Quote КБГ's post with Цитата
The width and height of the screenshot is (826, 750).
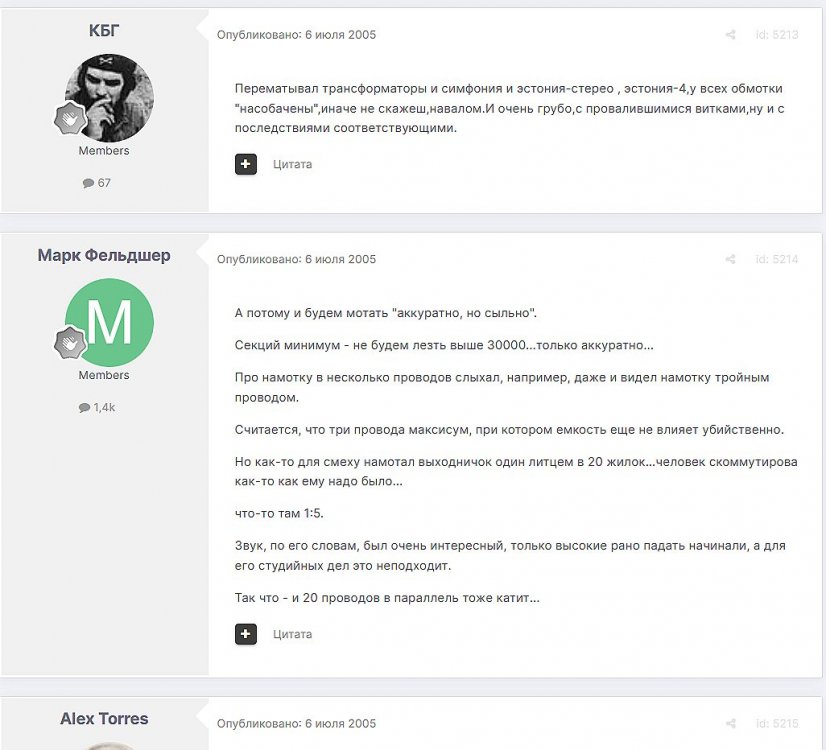292,164
